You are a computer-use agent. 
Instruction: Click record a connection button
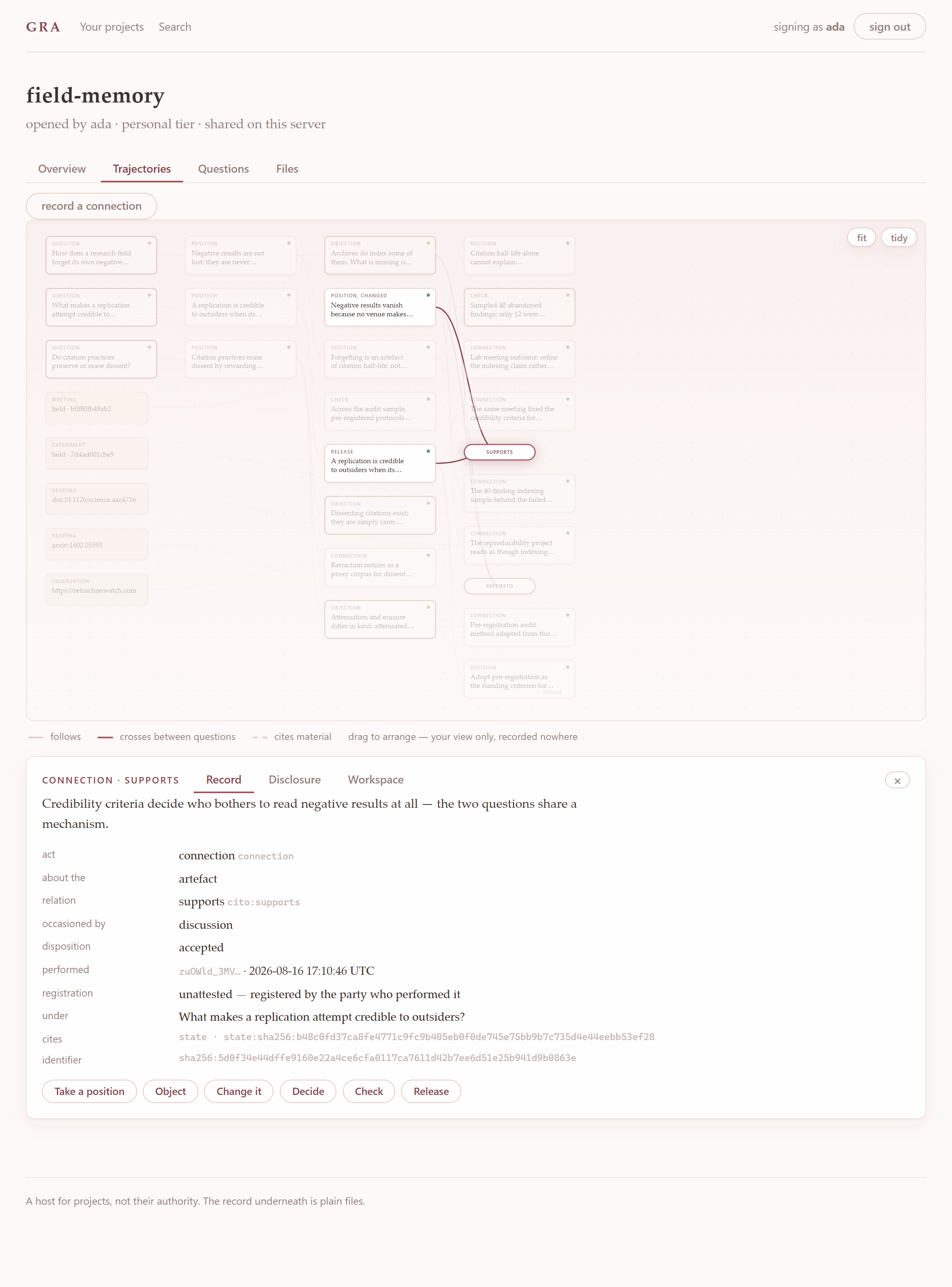coord(92,206)
